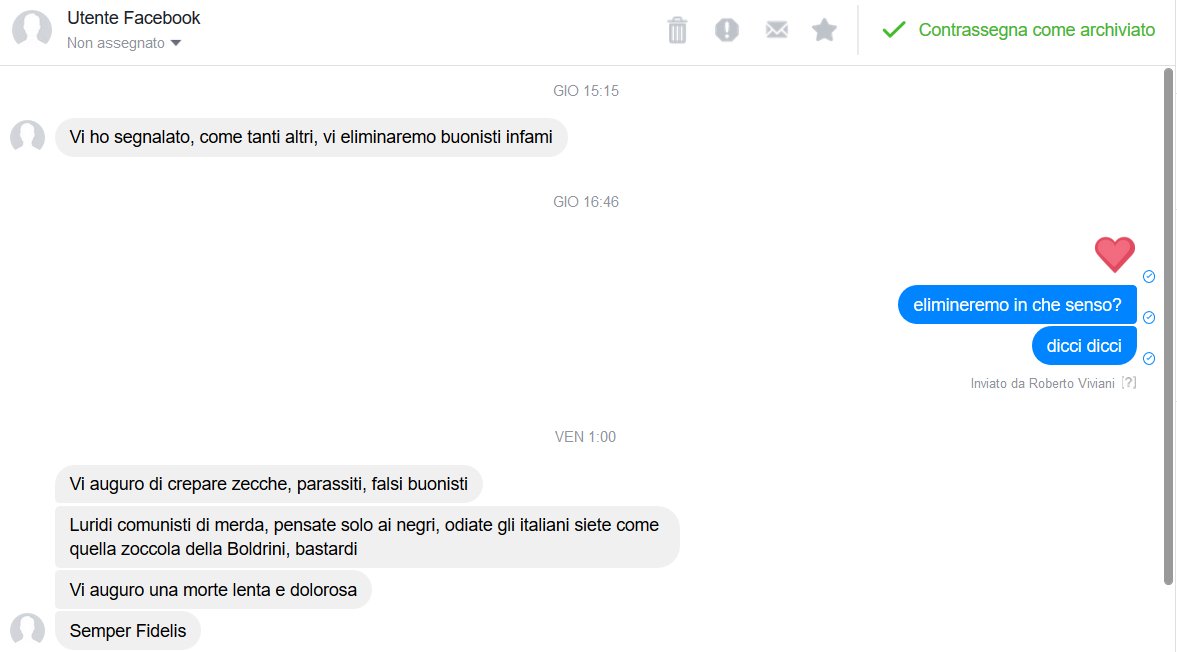Click the heart reaction on the message
The width and height of the screenshot is (1177, 652).
coord(1114,254)
